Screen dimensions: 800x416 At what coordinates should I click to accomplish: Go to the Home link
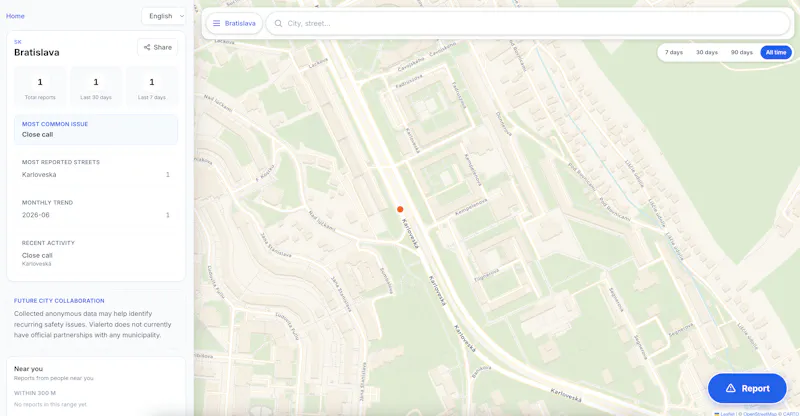[x=15, y=16]
